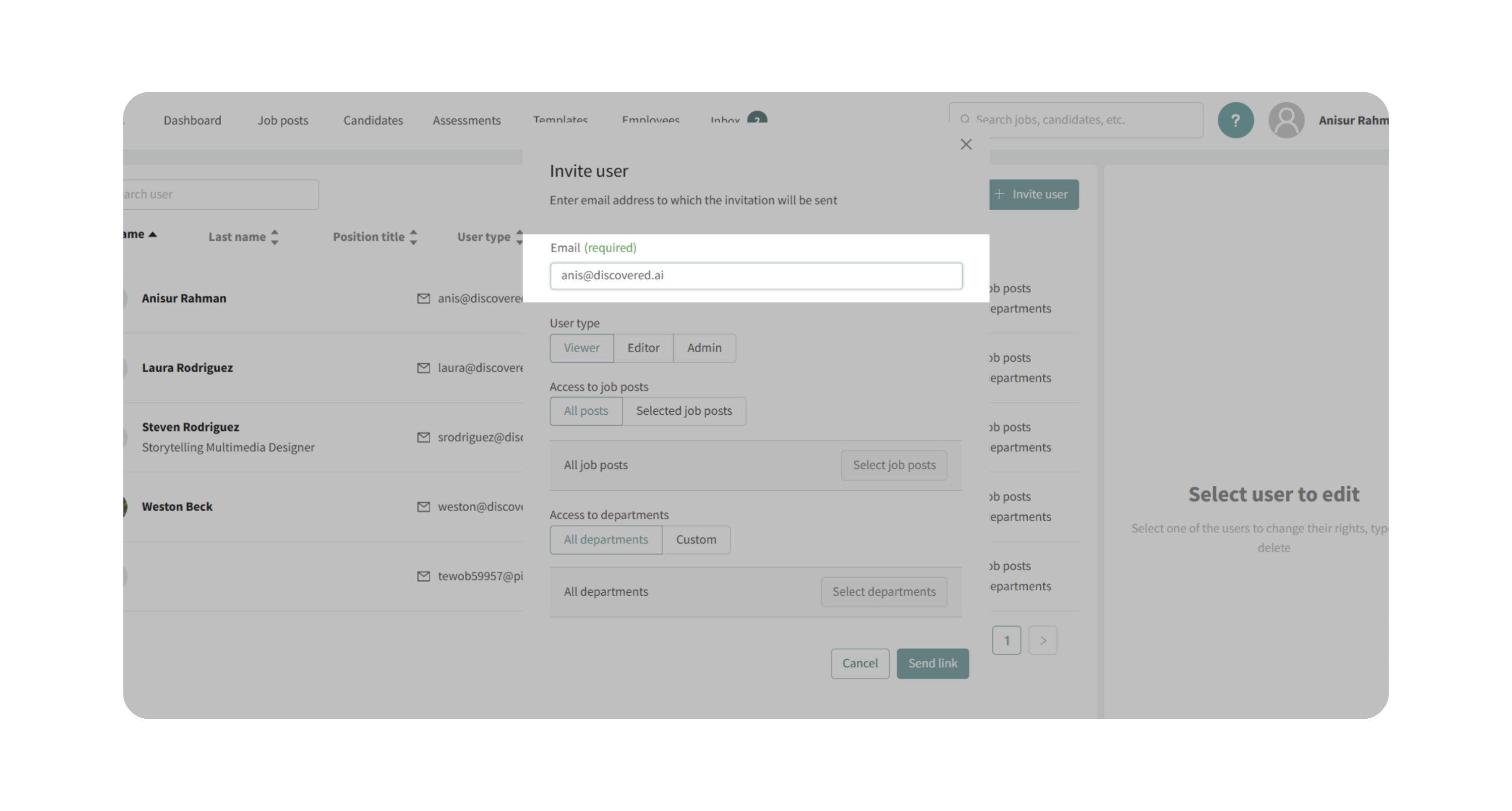Screen dimensions: 1512x811
Task: Sort ascending by first name column arrow
Action: 153,234
